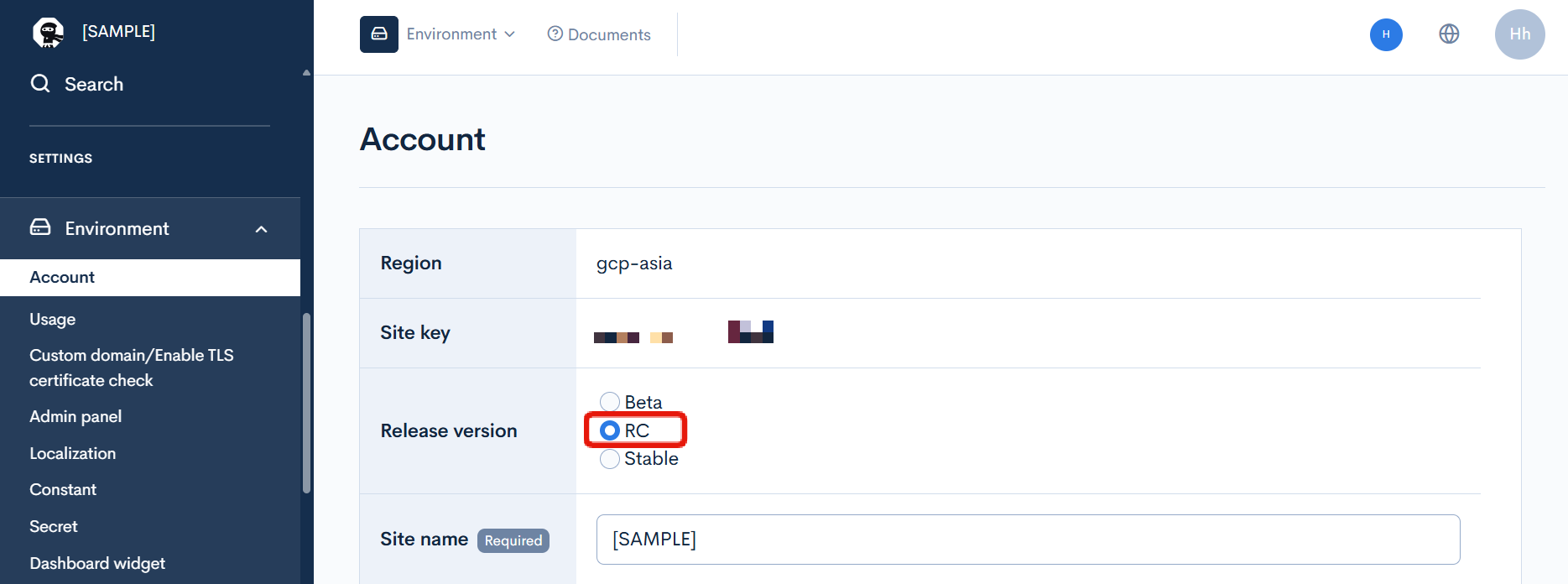Viewport: 1568px width, 584px height.
Task: Open the Documents link
Action: 607,34
